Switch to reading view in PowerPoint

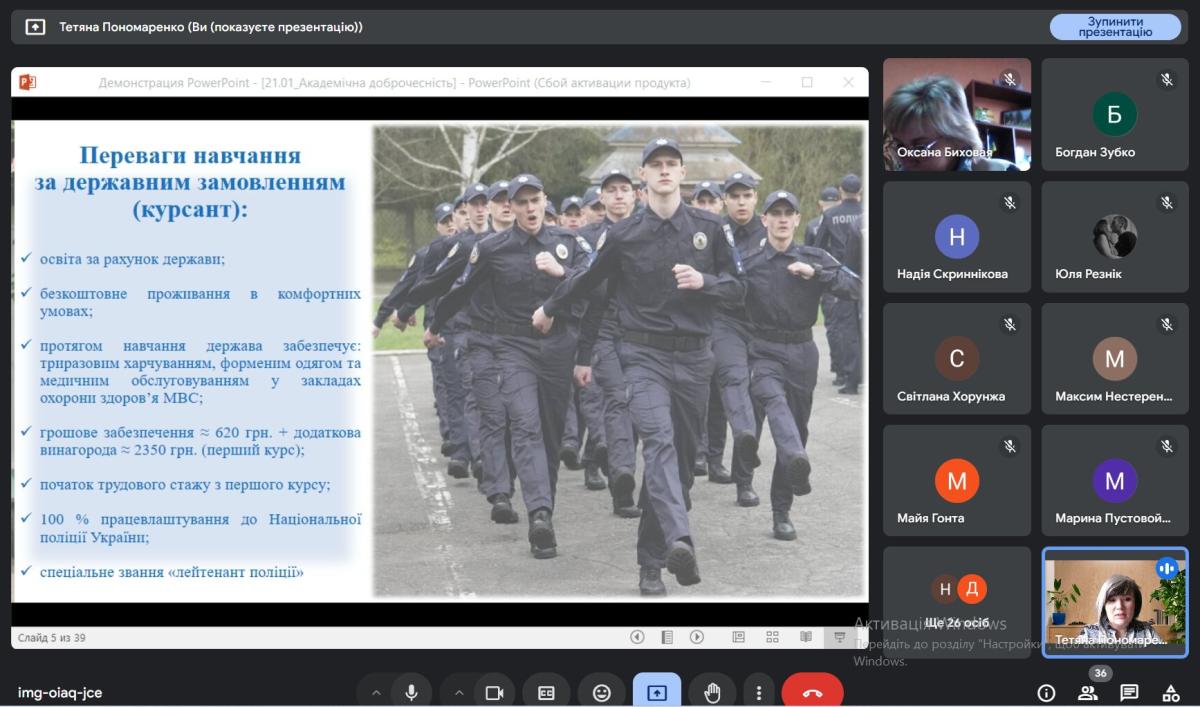[x=806, y=637]
